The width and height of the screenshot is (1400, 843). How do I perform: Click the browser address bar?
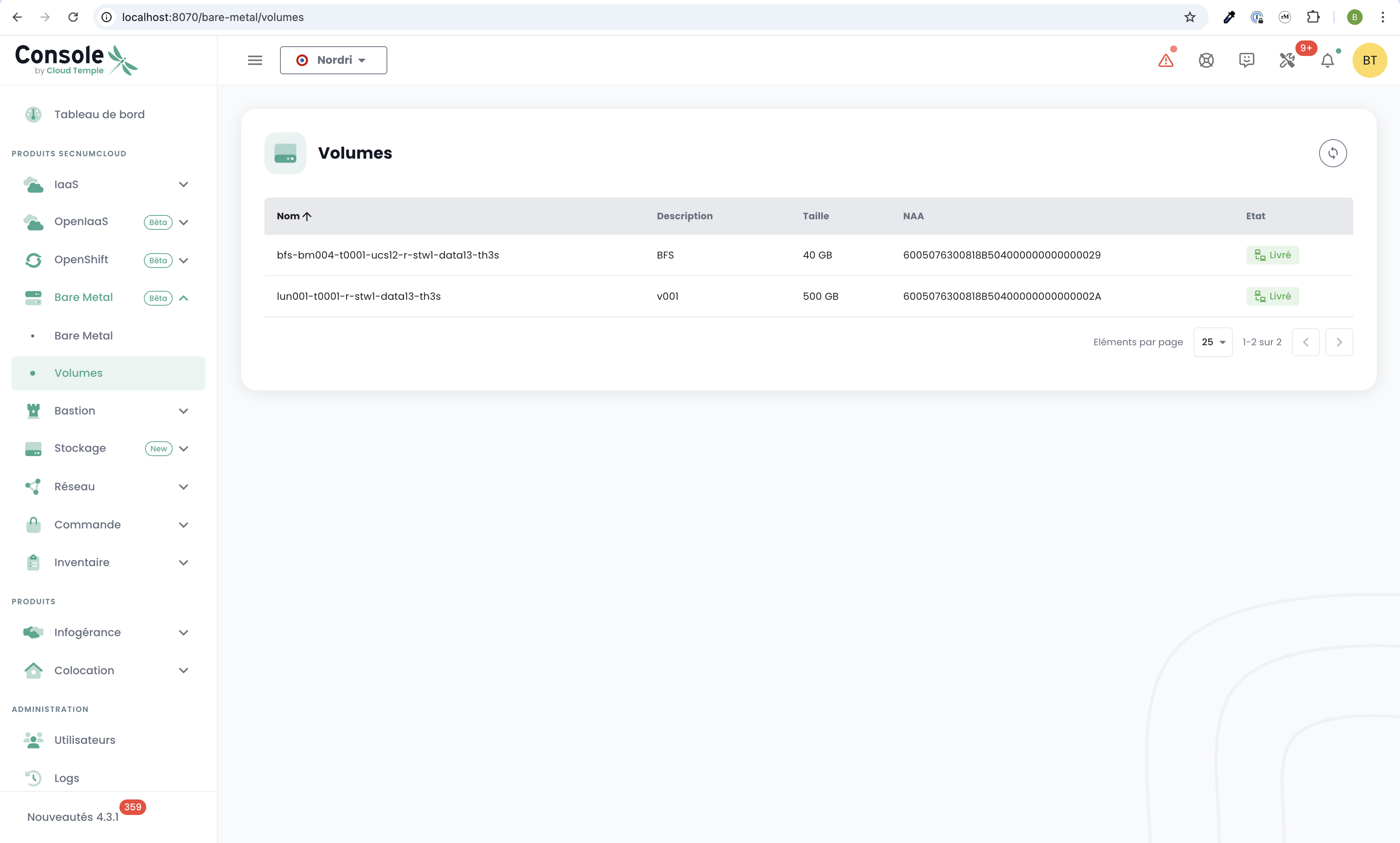(625, 17)
